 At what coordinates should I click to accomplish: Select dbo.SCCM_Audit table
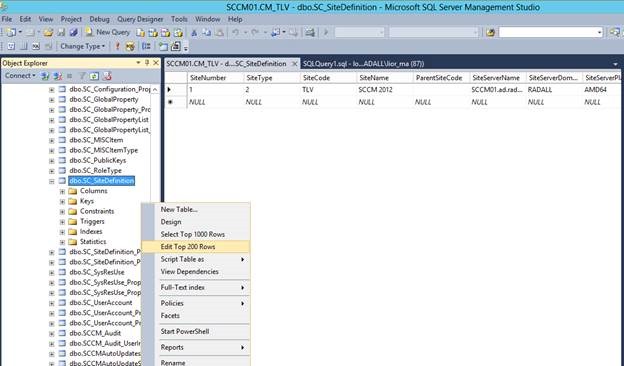[x=95, y=333]
